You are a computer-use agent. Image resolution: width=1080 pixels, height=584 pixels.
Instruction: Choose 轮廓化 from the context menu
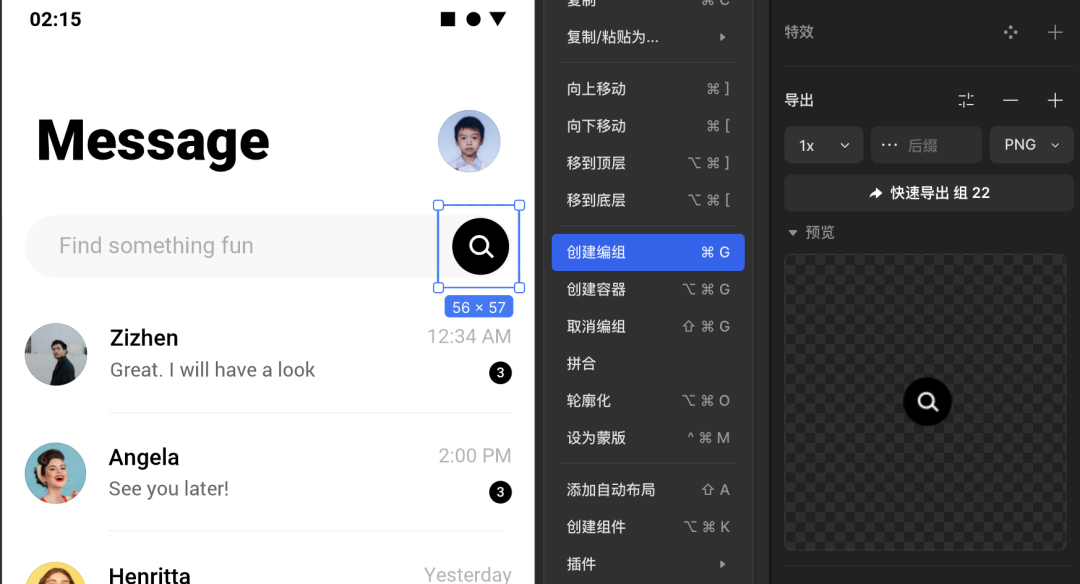coord(647,401)
